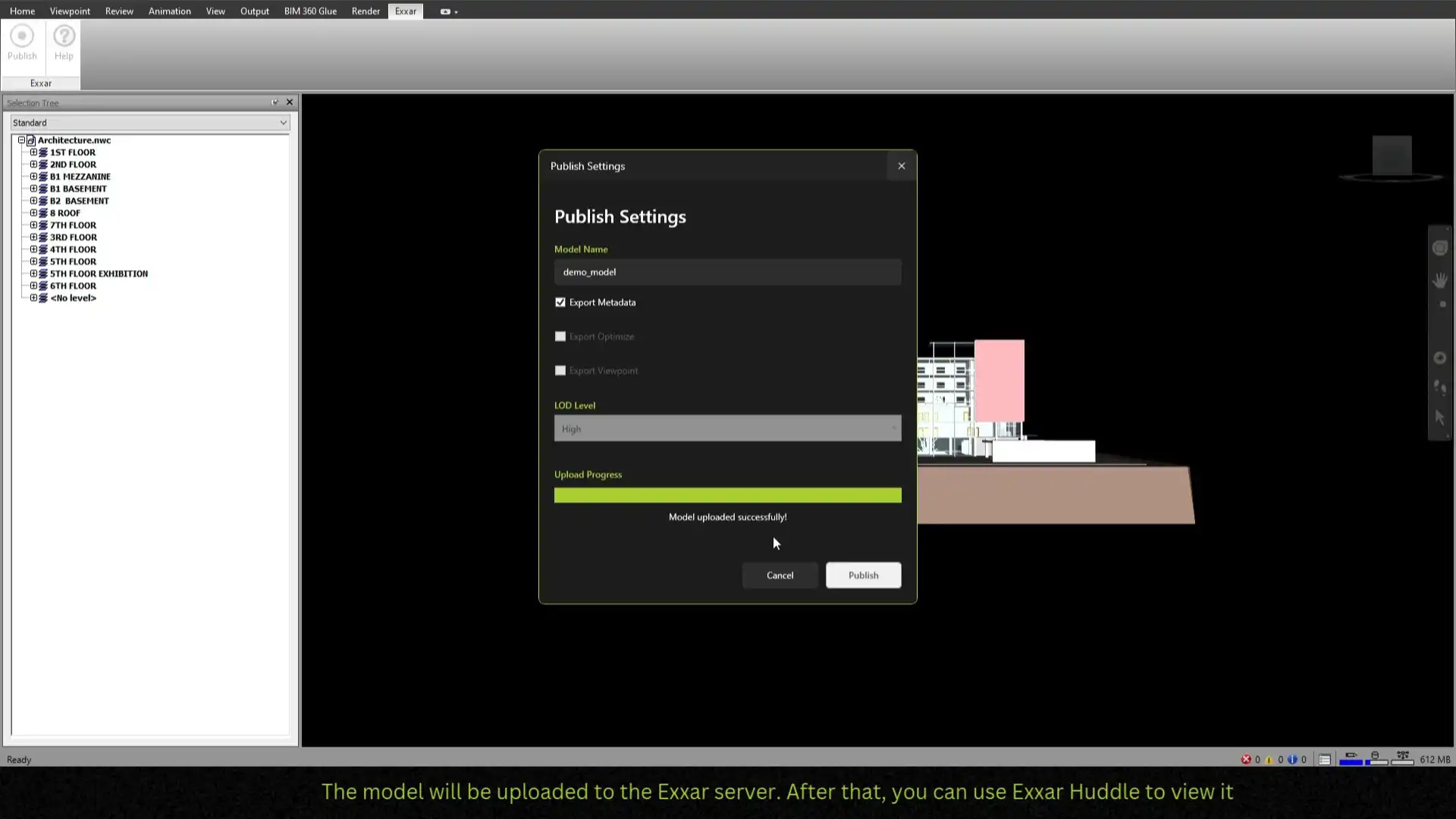Open the sheet browser icon in status bar
Screen dimensions: 1456x819
tap(1325, 759)
